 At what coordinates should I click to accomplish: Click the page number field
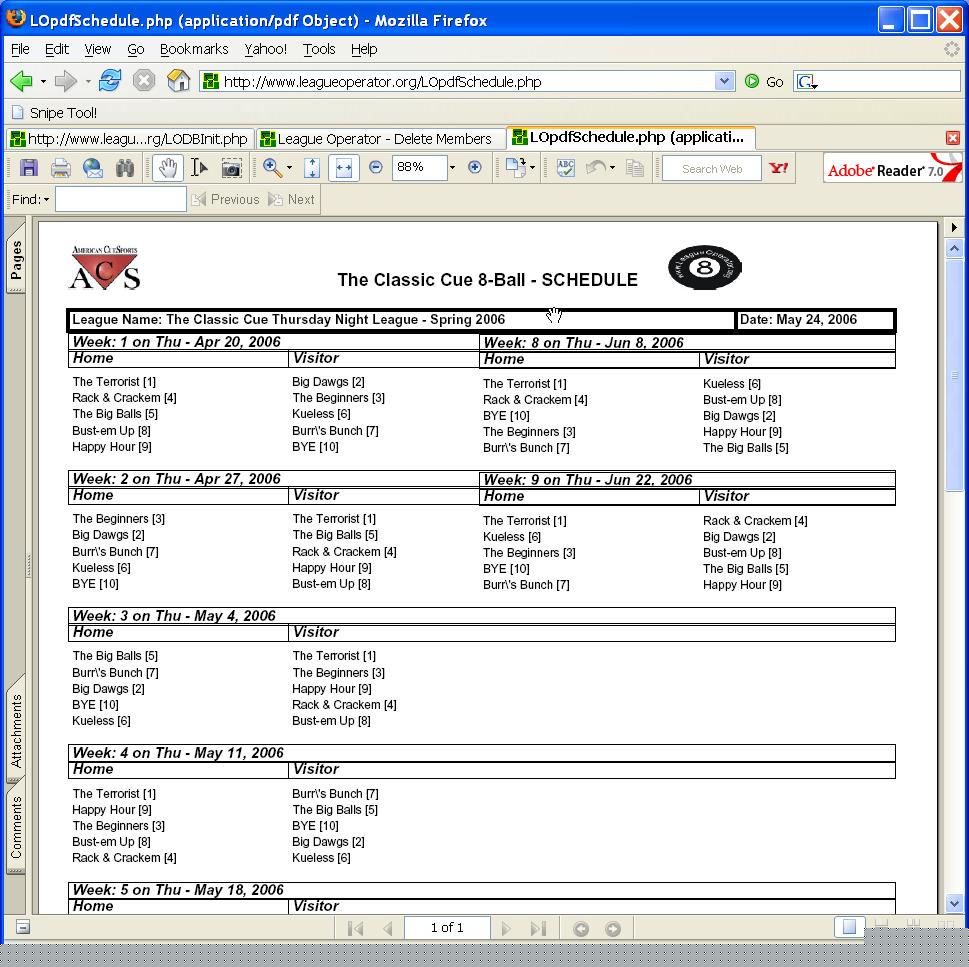(x=447, y=928)
